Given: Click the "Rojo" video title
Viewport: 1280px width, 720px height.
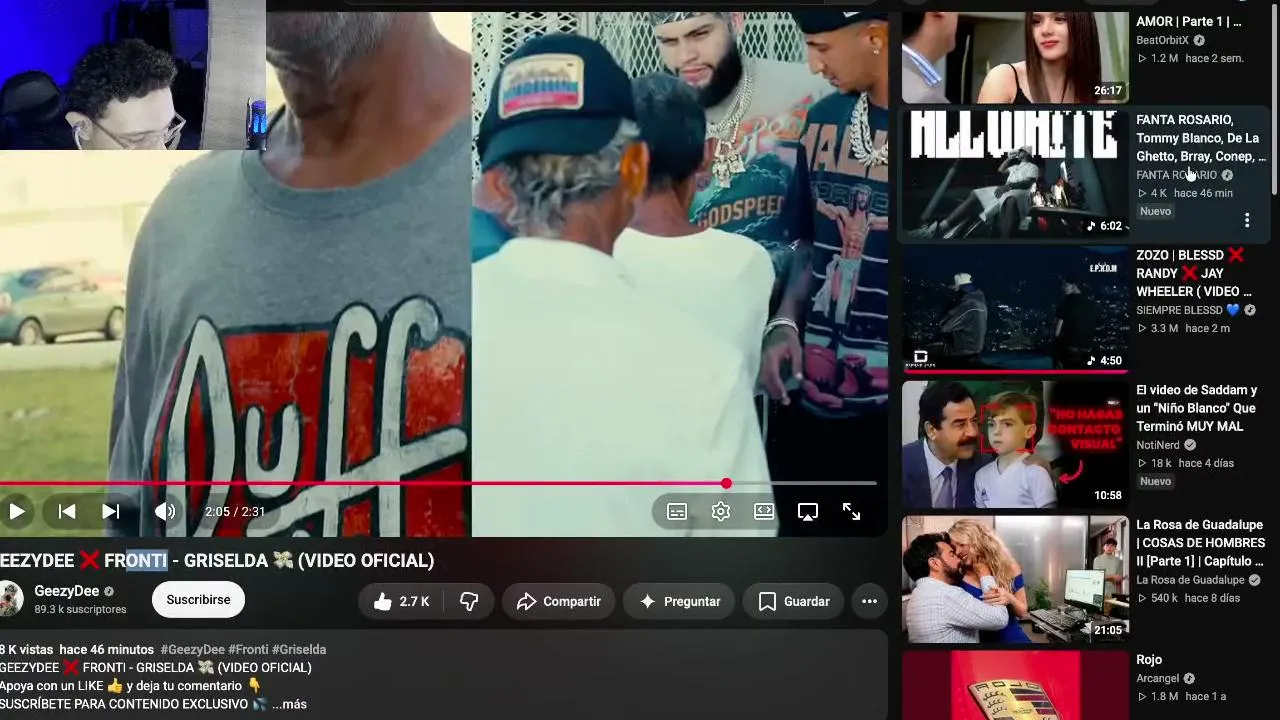Looking at the screenshot, I should click(1149, 660).
